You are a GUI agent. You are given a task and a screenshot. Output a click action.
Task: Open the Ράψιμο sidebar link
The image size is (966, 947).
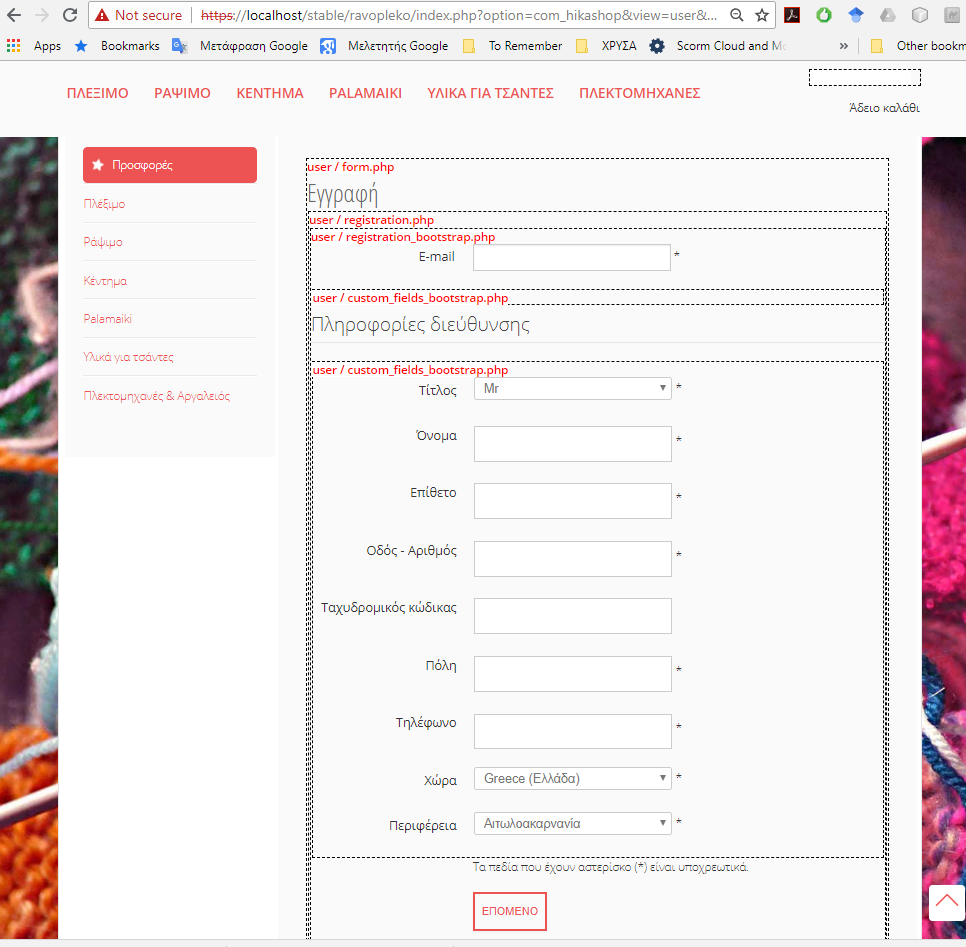pos(103,242)
